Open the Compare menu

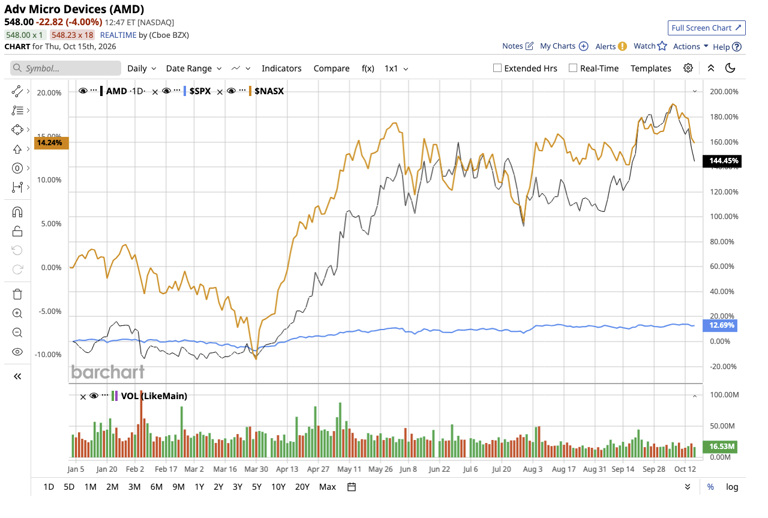click(331, 69)
